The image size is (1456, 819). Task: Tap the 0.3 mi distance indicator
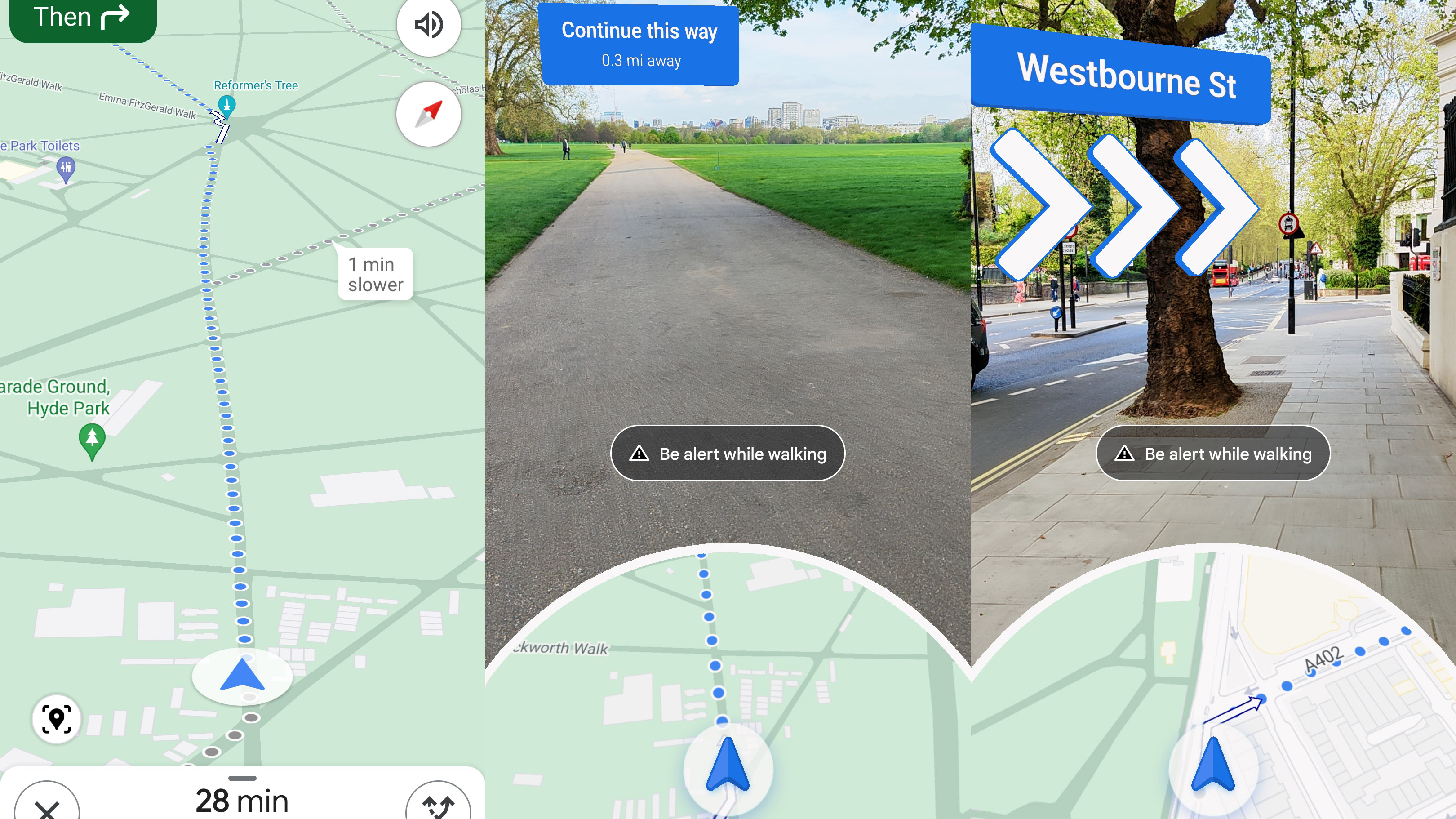pyautogui.click(x=640, y=61)
